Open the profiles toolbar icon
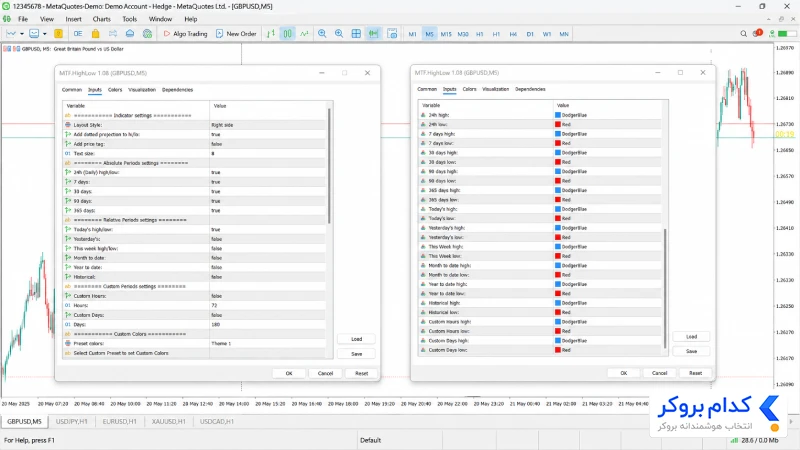800x450 pixels. coord(34,34)
